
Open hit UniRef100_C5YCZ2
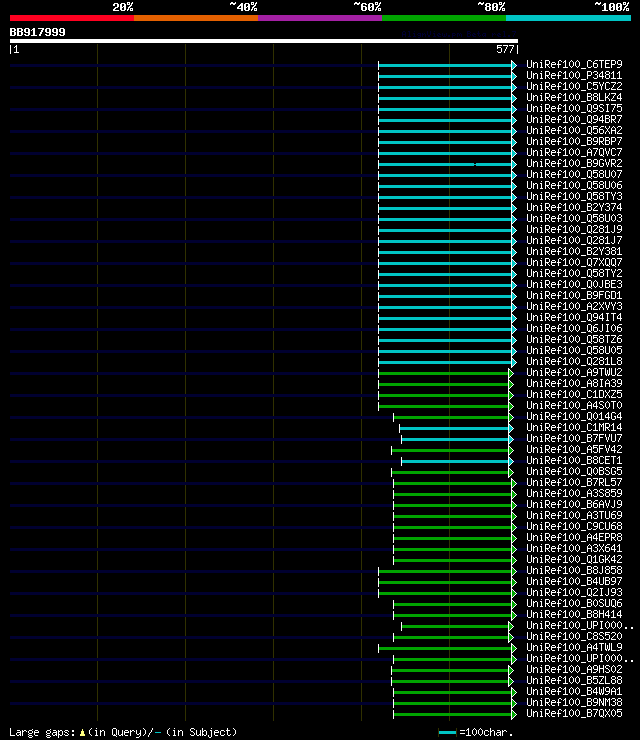574,86
